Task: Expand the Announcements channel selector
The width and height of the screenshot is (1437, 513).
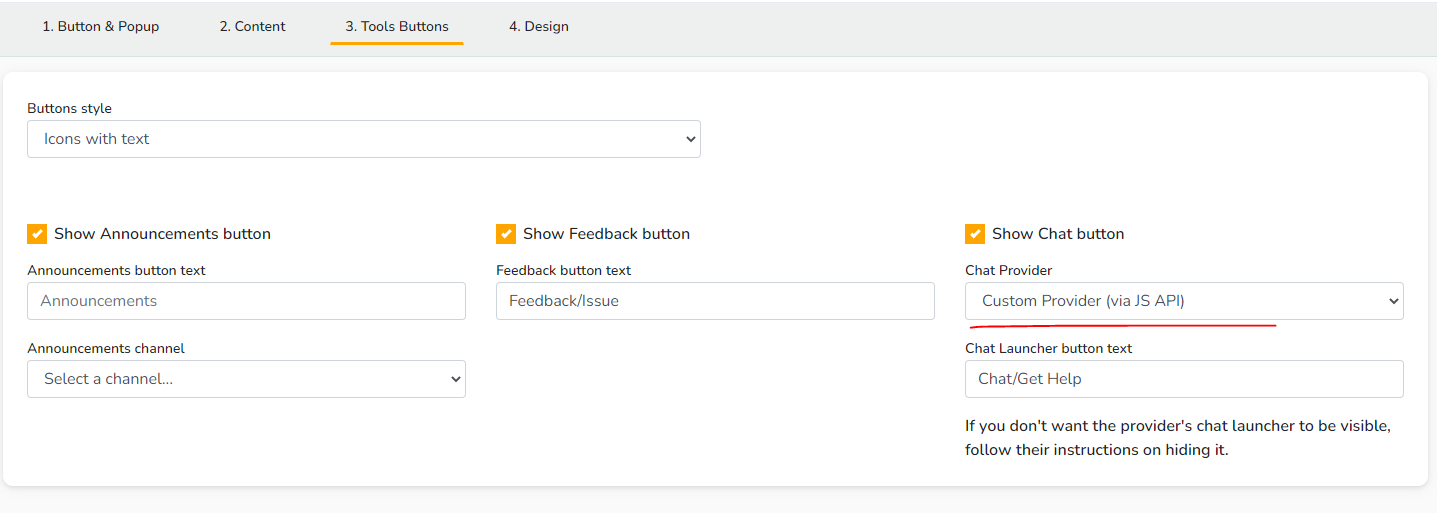Action: (x=246, y=379)
